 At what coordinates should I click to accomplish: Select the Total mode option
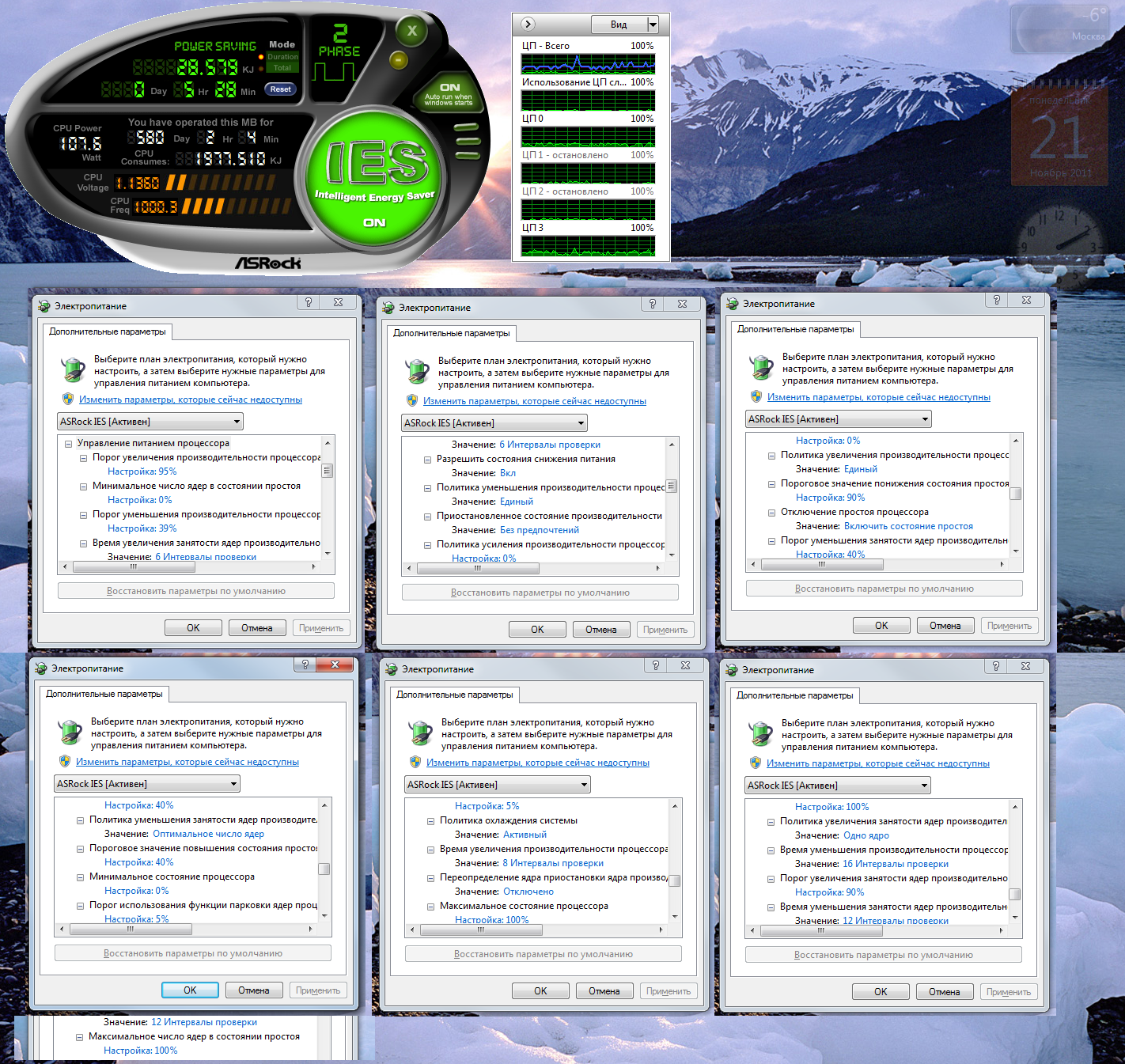(x=282, y=68)
